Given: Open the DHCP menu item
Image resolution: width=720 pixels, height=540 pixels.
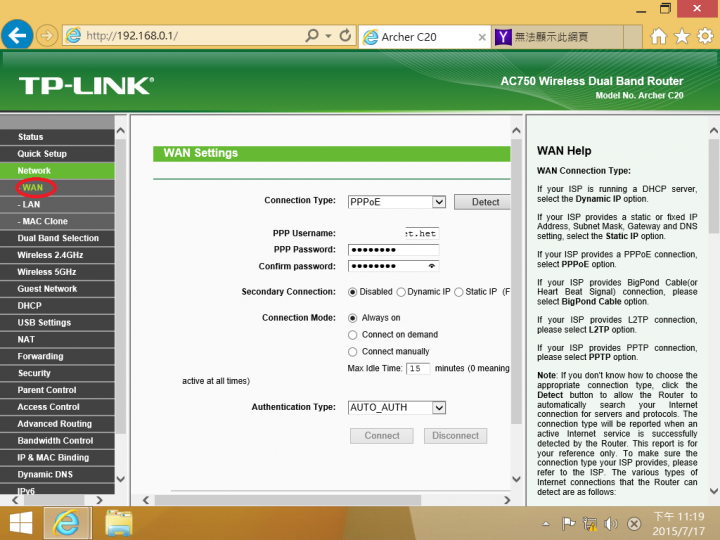Looking at the screenshot, I should 57,306.
